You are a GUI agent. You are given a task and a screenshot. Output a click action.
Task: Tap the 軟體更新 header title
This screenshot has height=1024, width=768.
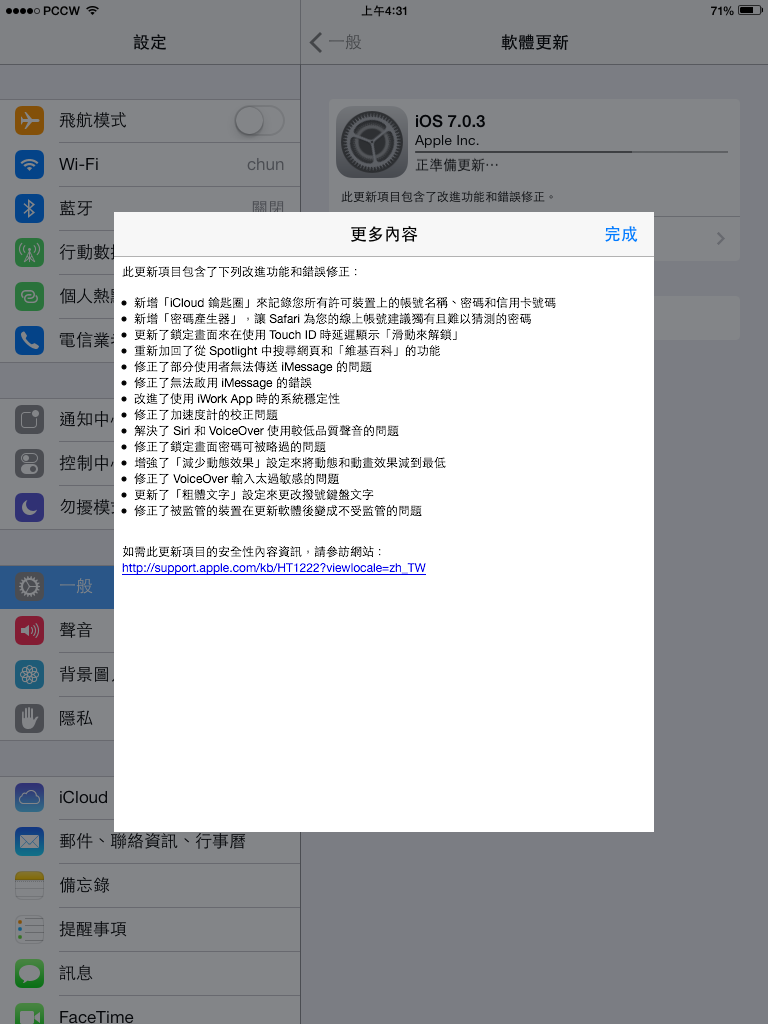(x=534, y=42)
